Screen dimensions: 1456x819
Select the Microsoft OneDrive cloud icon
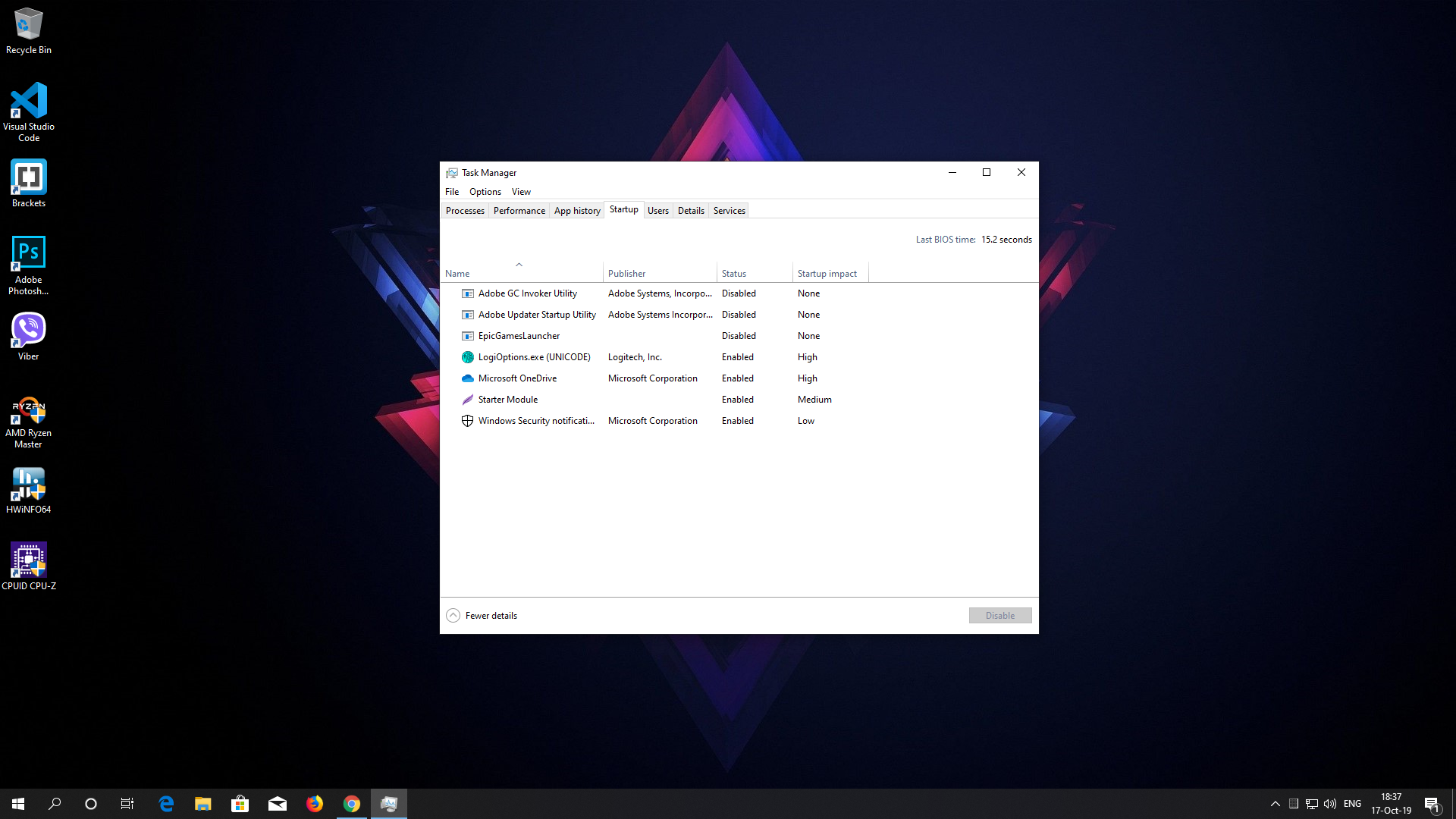(467, 378)
